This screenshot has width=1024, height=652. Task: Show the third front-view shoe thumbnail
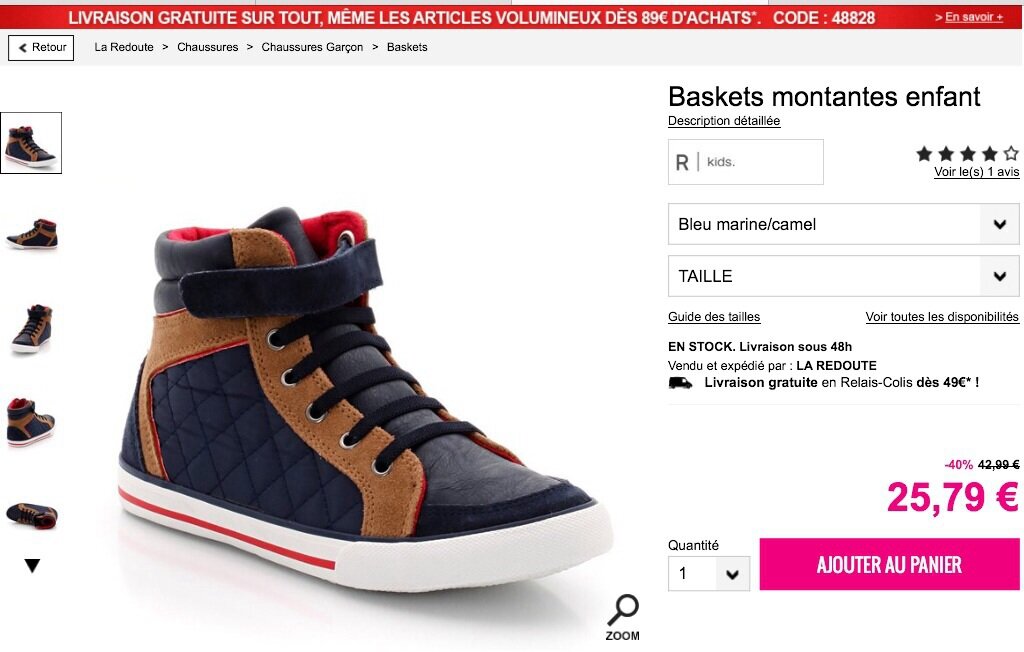(31, 329)
